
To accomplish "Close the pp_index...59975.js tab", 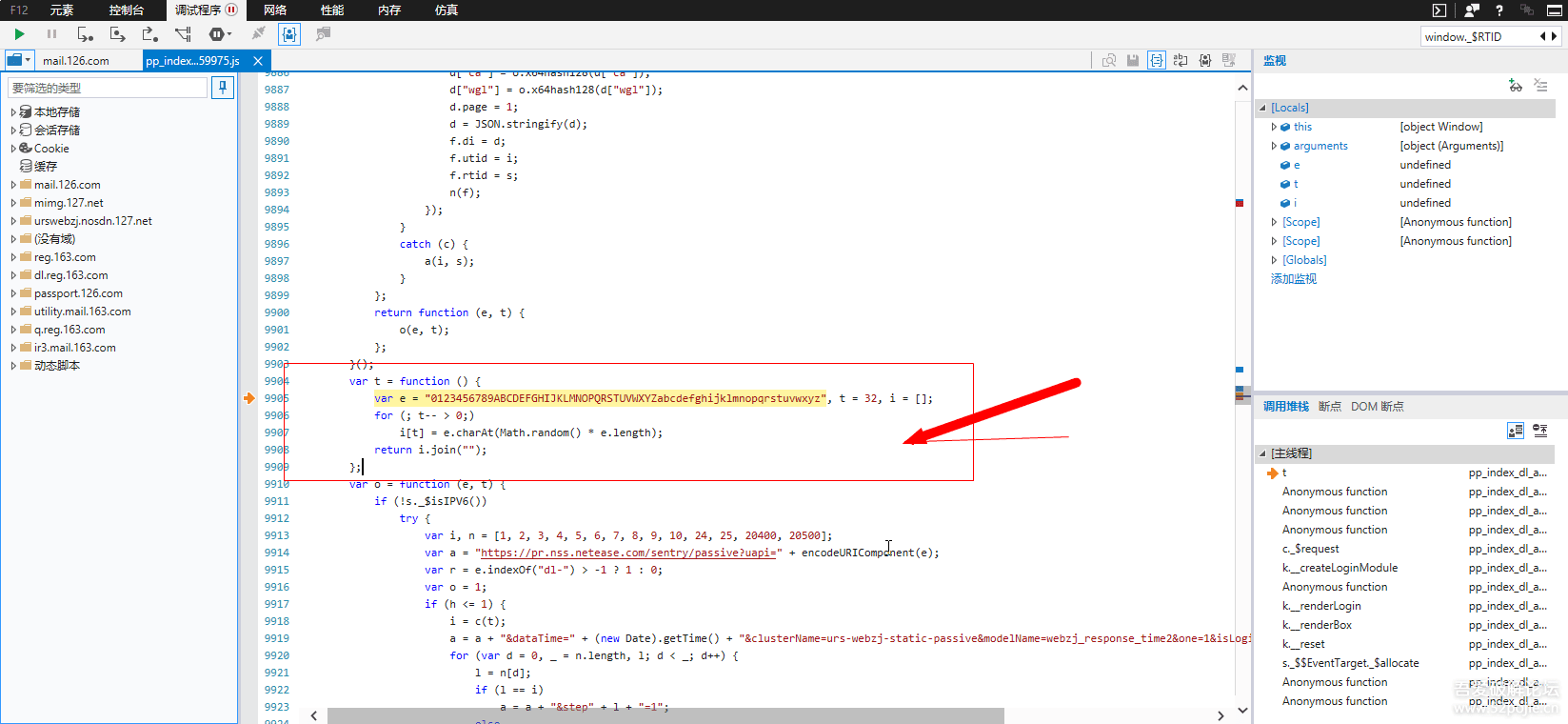I will pyautogui.click(x=258, y=61).
